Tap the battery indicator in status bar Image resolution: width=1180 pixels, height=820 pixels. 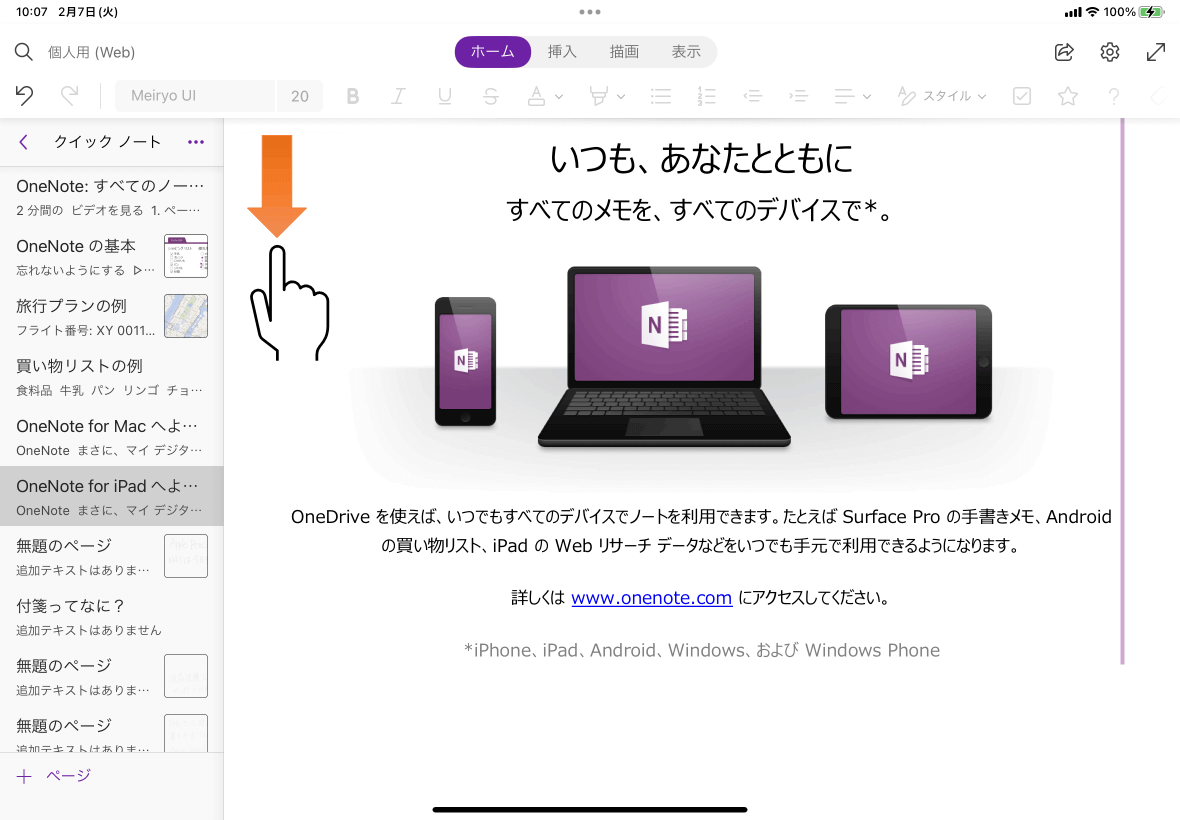point(1151,12)
